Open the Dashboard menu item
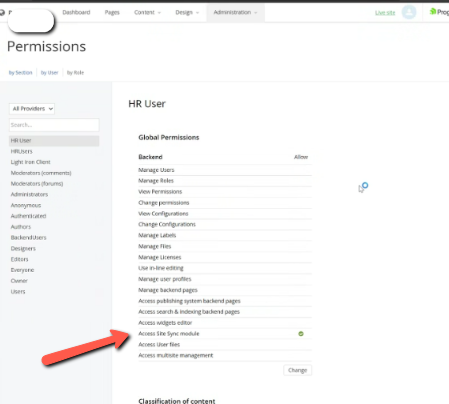 tap(76, 12)
